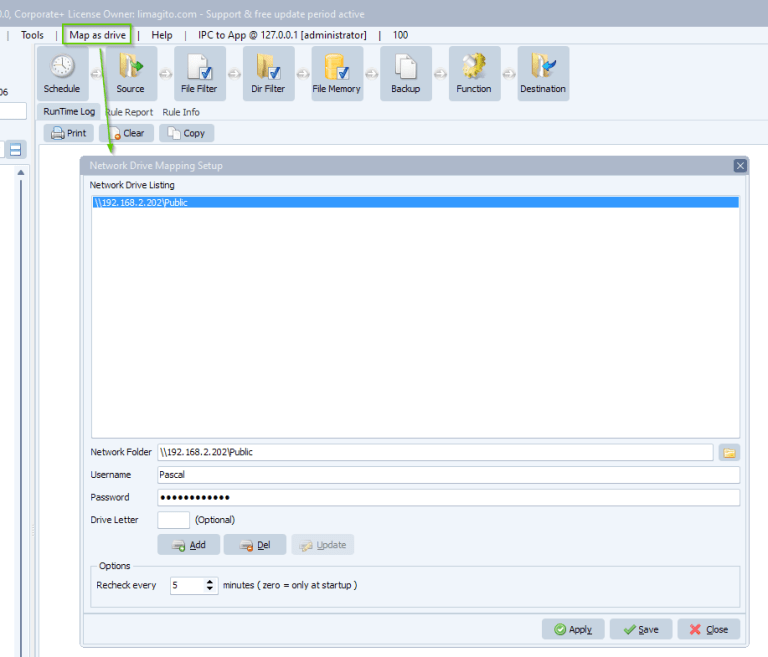The height and width of the screenshot is (657, 768).
Task: Click the Update button
Action: 322,545
